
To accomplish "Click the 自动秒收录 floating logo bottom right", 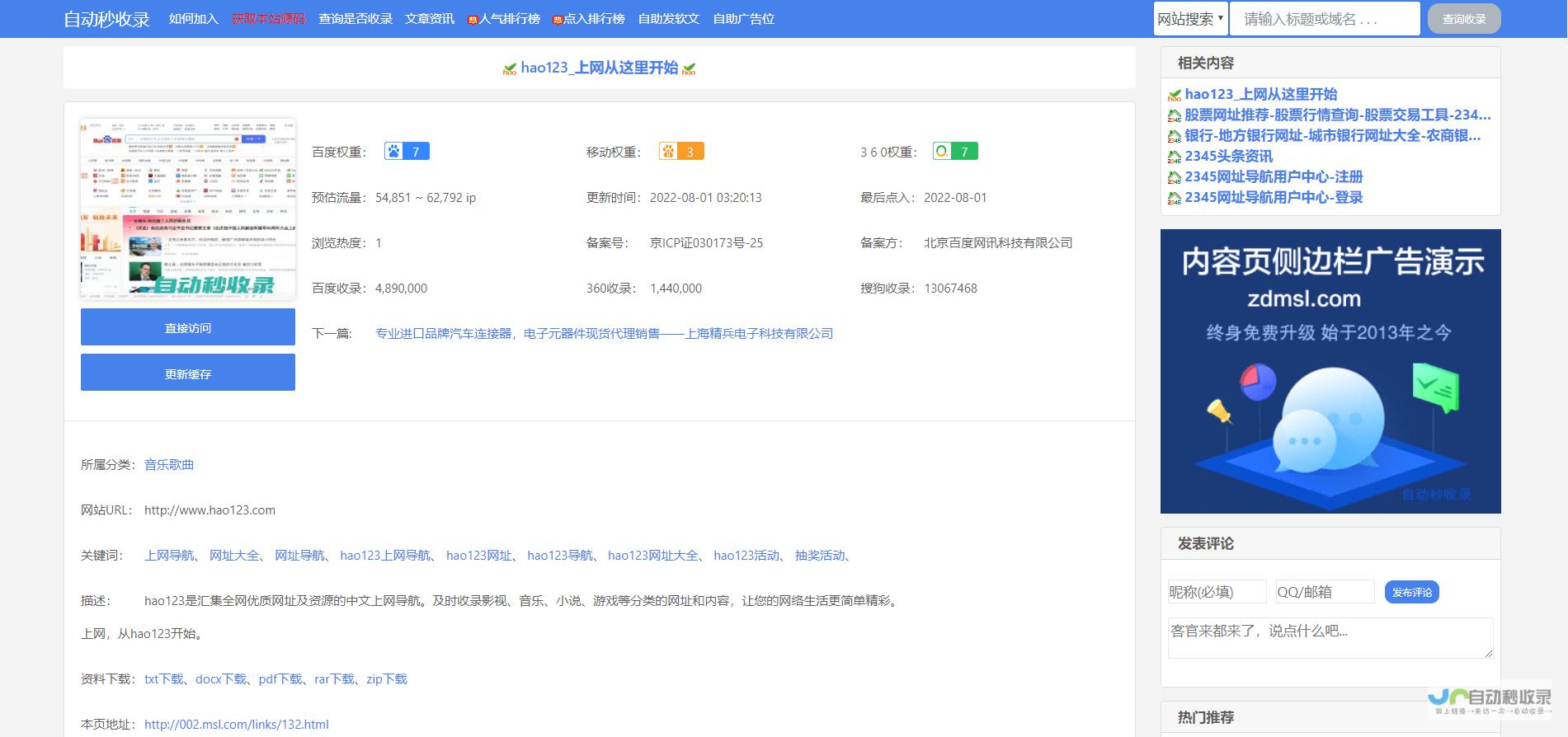I will click(x=1490, y=701).
